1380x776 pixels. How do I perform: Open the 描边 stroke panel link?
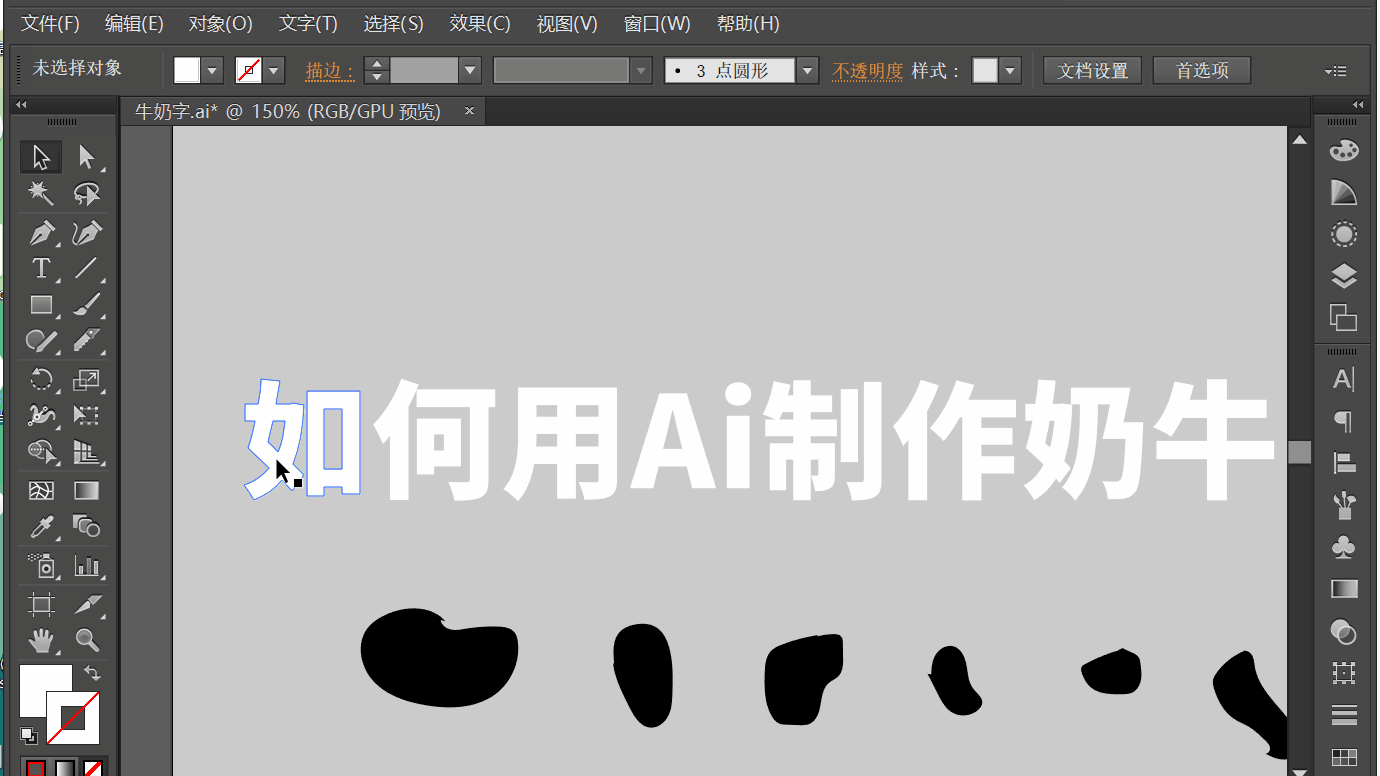(x=330, y=71)
